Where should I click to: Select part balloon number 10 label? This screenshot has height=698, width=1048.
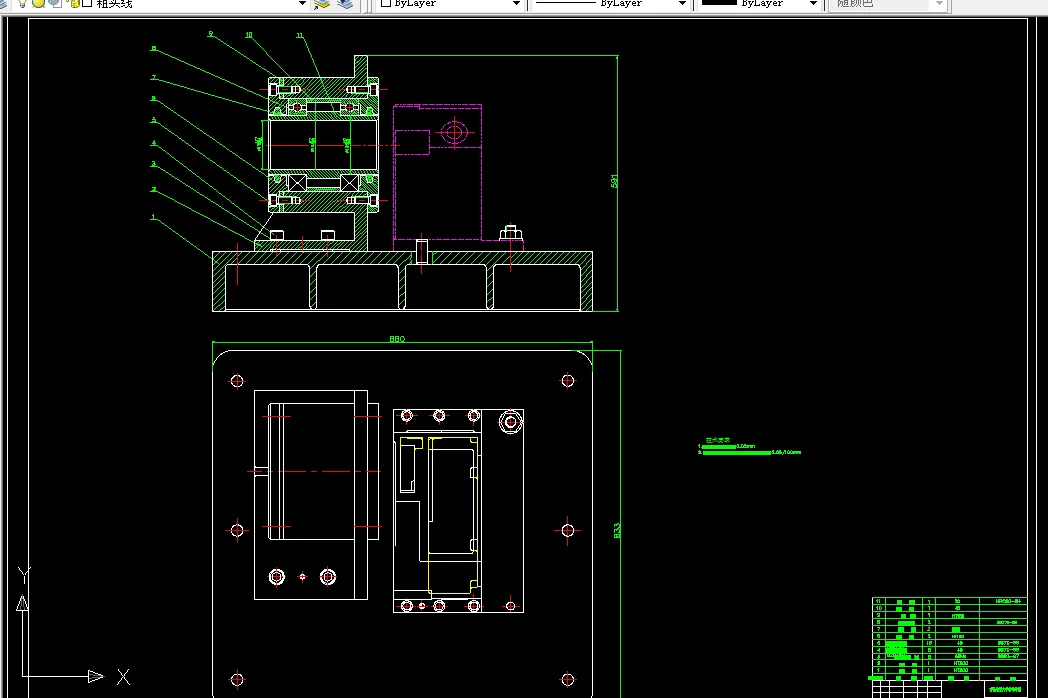249,35
